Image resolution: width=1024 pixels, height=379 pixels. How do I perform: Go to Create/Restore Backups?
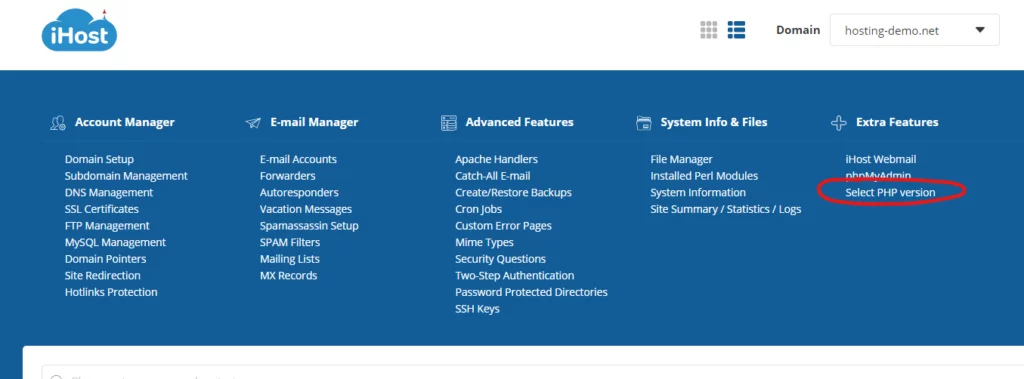coord(513,193)
